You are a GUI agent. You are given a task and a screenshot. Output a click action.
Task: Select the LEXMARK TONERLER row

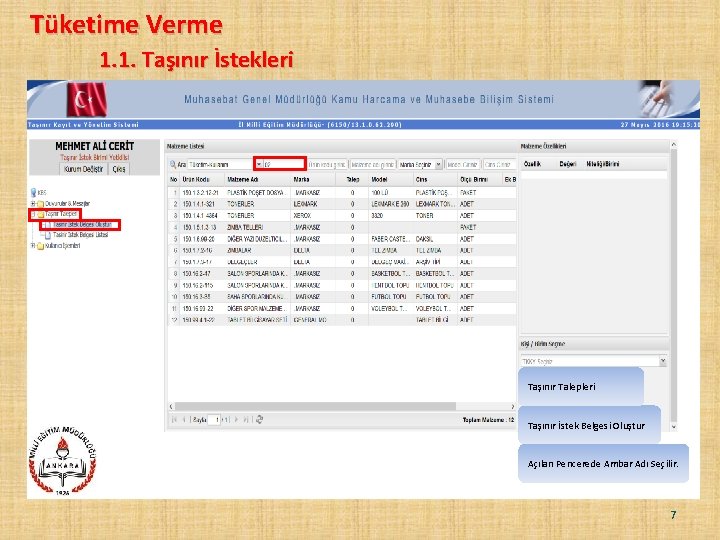tap(342, 204)
